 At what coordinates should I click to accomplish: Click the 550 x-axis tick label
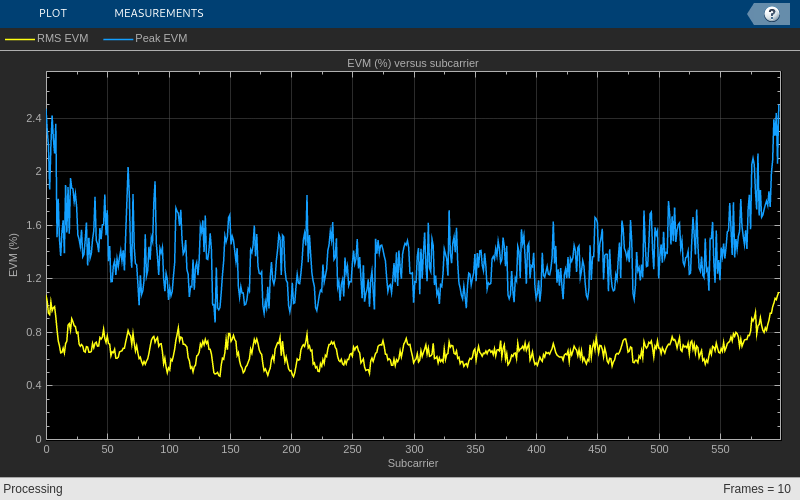[720, 449]
